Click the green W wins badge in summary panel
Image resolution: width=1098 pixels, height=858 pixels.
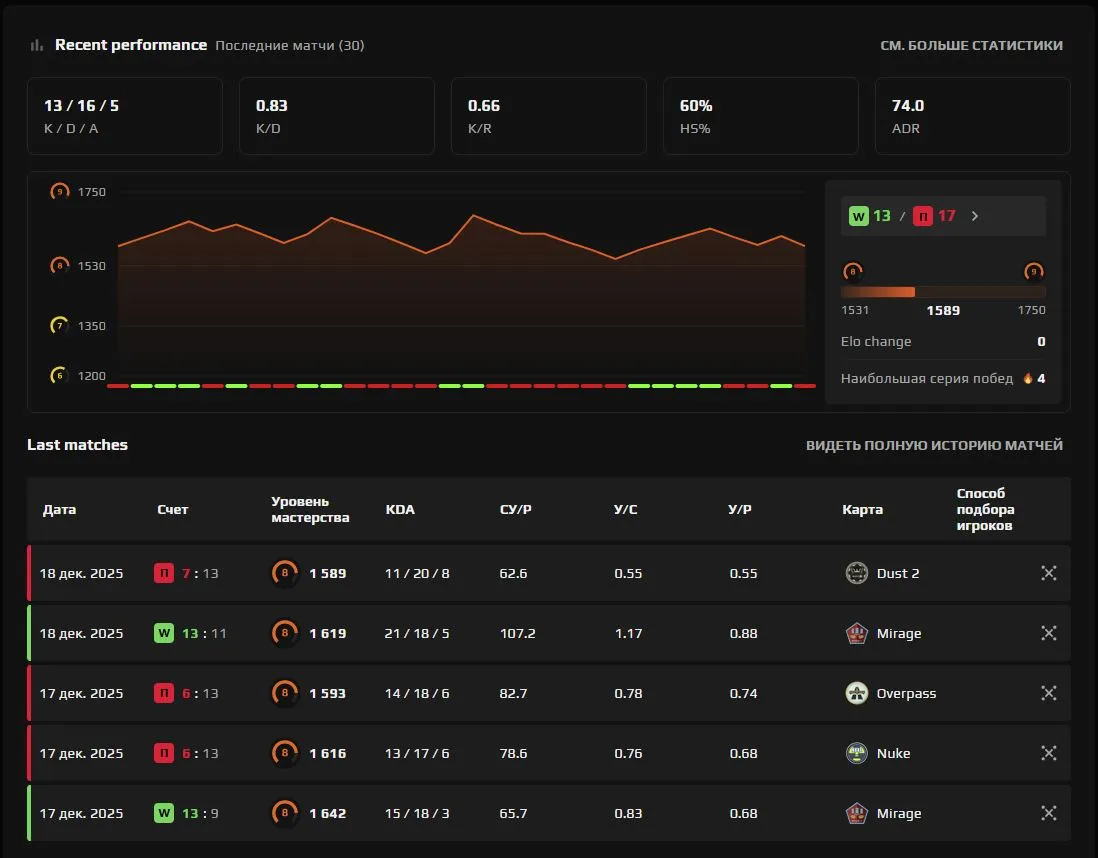point(859,216)
